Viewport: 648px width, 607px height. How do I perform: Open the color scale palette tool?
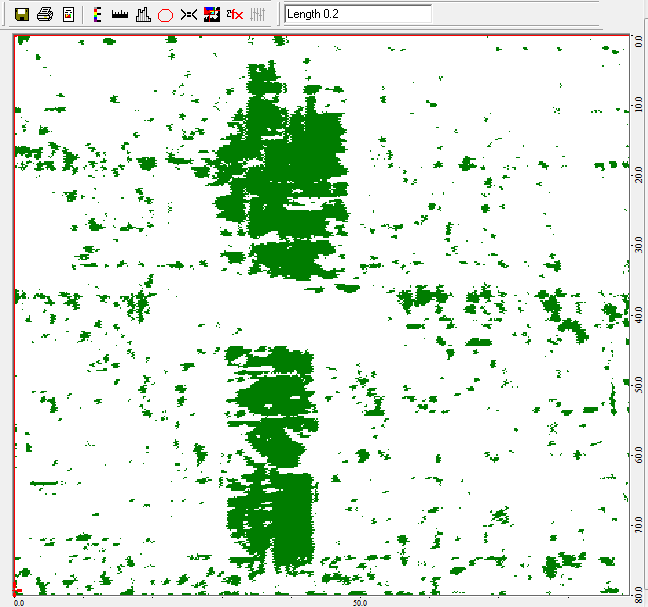(x=97, y=14)
